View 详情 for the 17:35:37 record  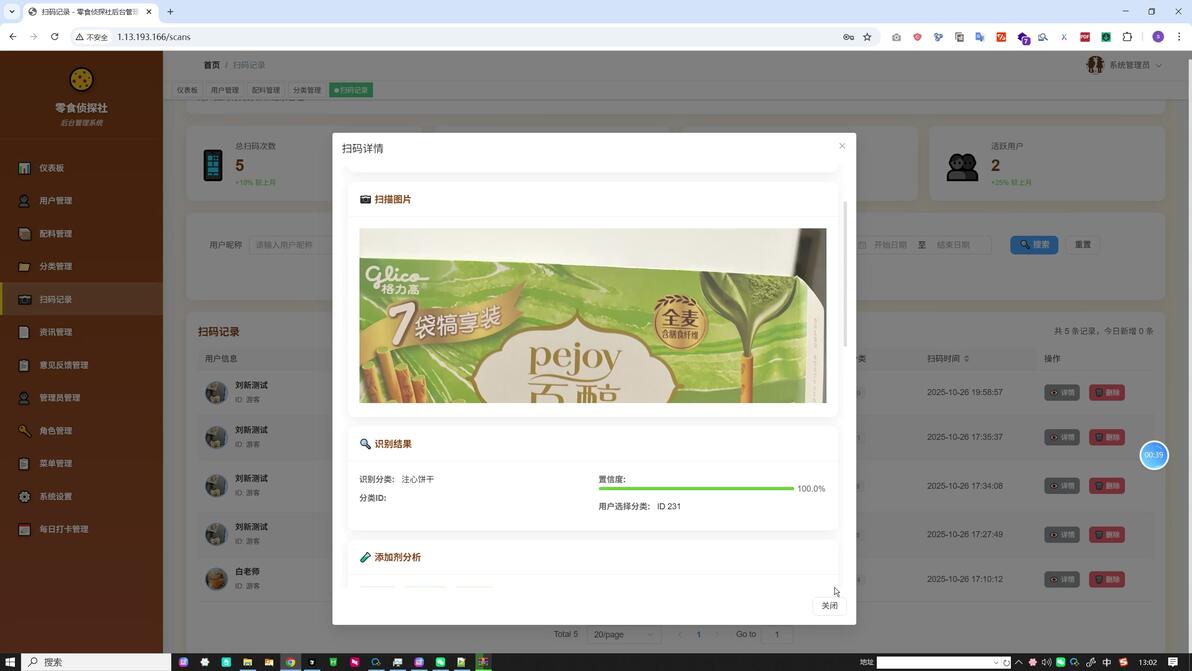click(x=1061, y=437)
